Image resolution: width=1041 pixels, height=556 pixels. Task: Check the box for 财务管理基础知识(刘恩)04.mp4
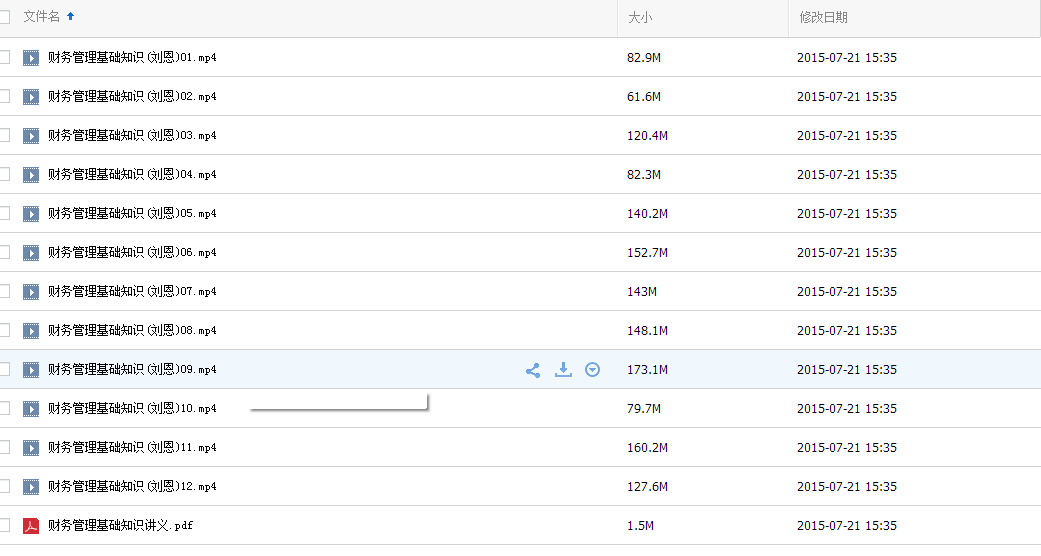tap(4, 174)
